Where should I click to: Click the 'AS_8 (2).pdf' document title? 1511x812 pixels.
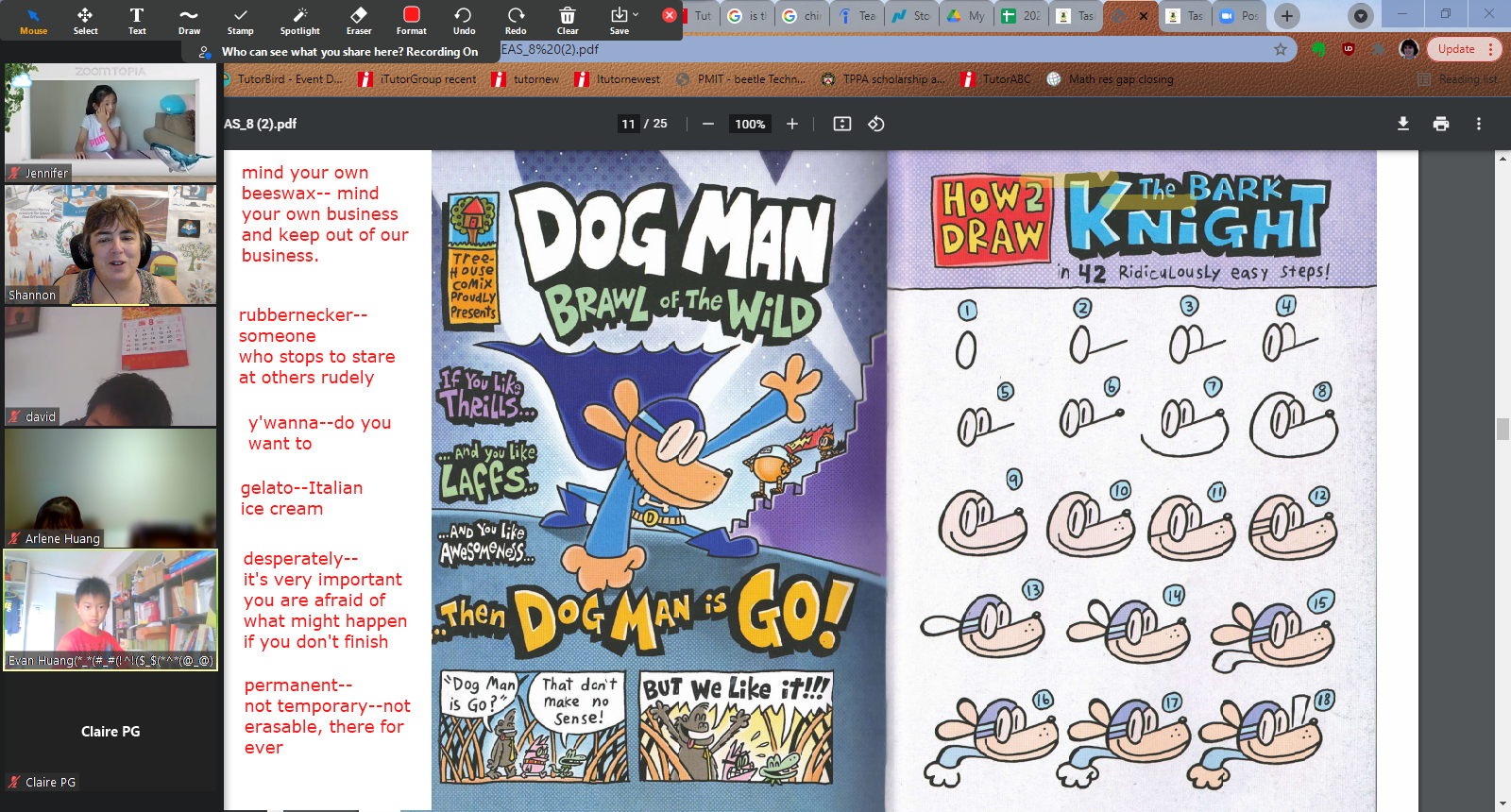coord(260,124)
